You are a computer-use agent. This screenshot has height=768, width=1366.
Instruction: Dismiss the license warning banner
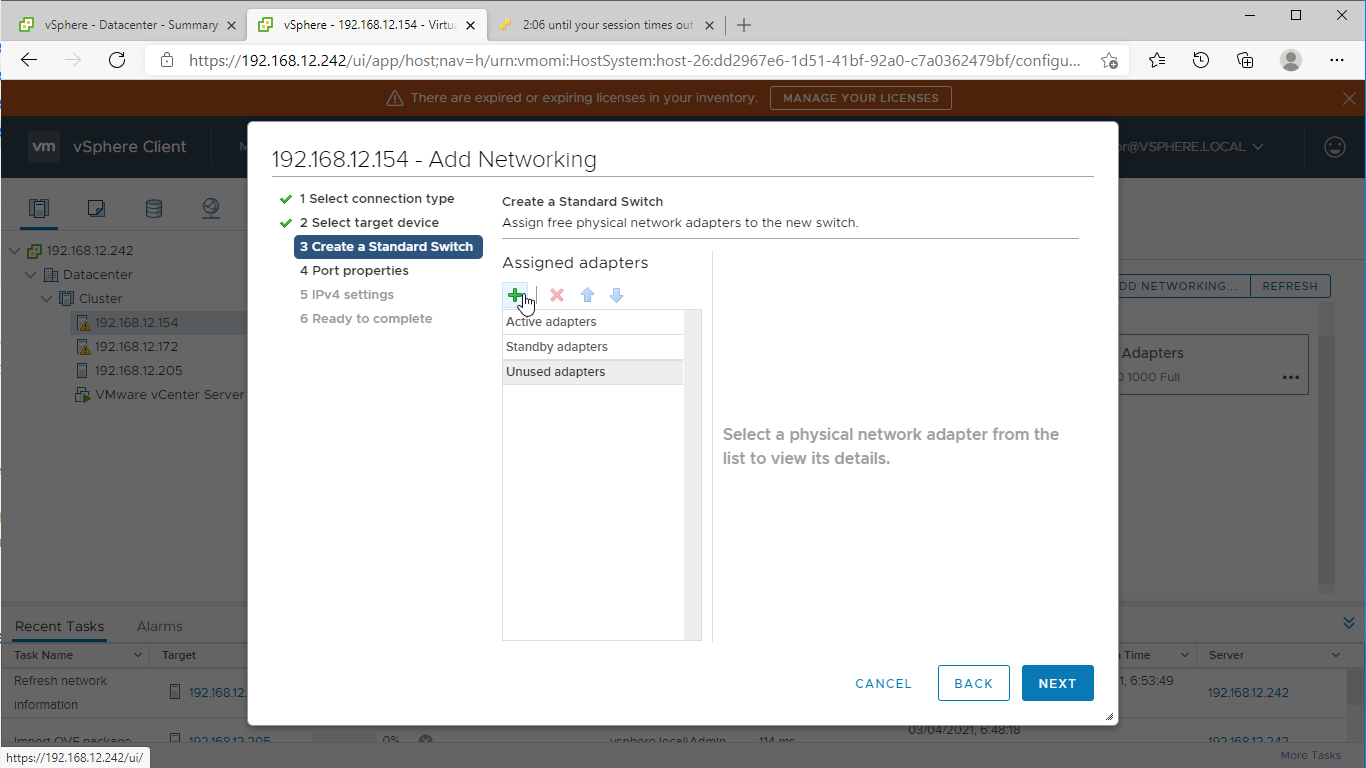[x=1349, y=98]
